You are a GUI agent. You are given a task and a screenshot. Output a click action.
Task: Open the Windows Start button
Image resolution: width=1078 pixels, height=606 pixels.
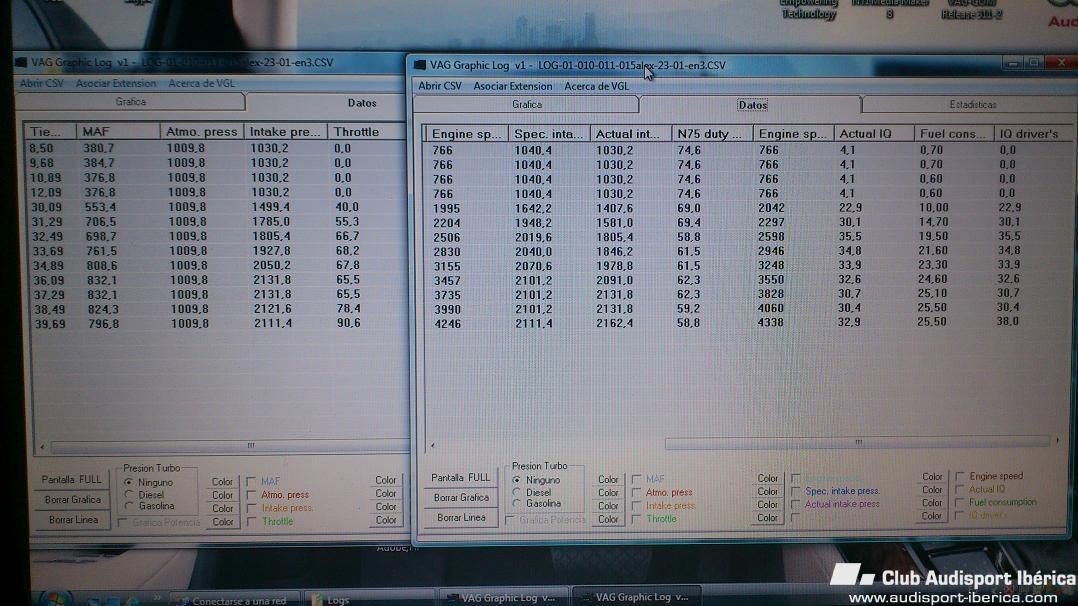pos(55,598)
